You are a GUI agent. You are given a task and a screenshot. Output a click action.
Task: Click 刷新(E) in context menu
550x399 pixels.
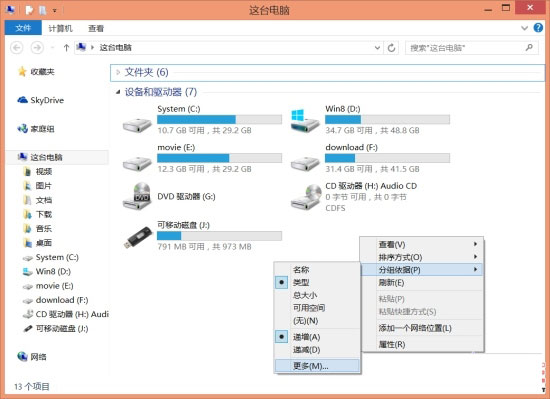tap(423, 282)
